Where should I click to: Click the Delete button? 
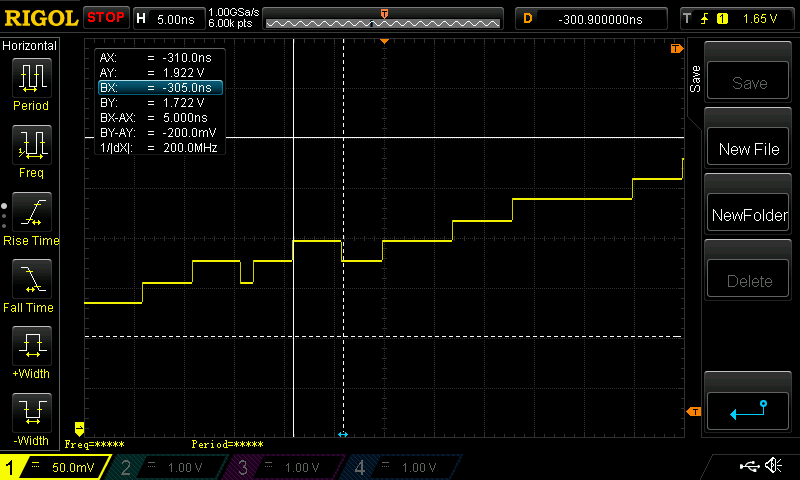click(748, 279)
